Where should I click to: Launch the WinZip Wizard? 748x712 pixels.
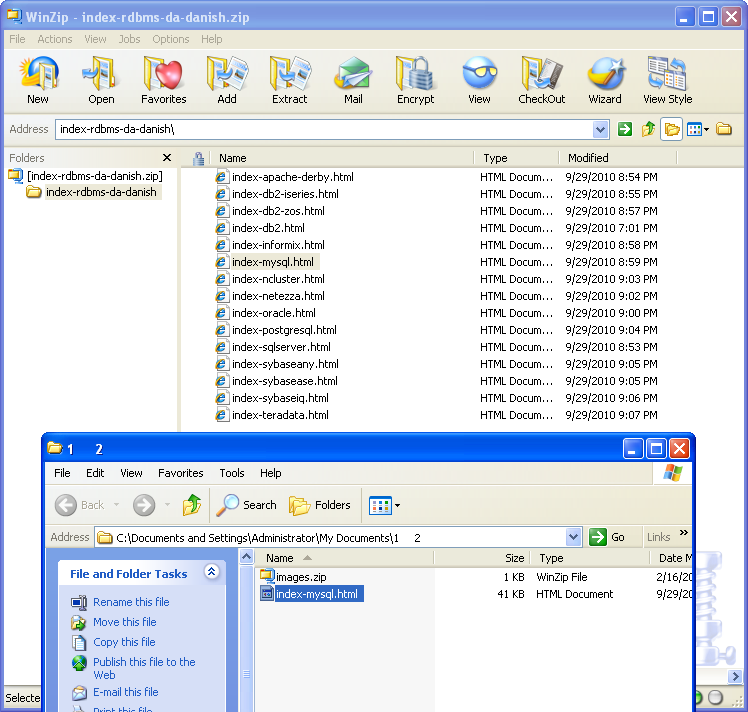coord(605,79)
